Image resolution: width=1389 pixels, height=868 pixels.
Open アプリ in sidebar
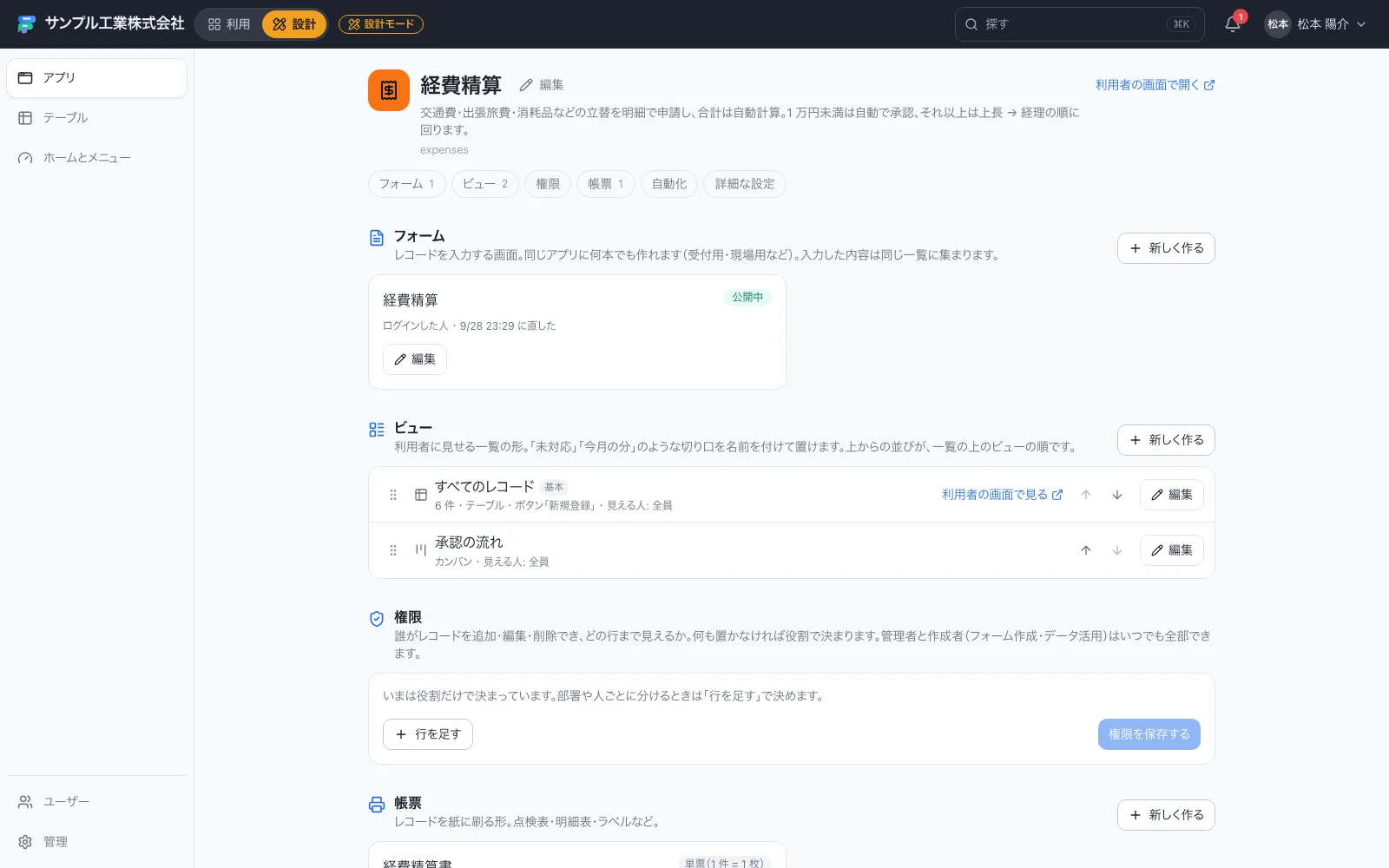click(96, 78)
